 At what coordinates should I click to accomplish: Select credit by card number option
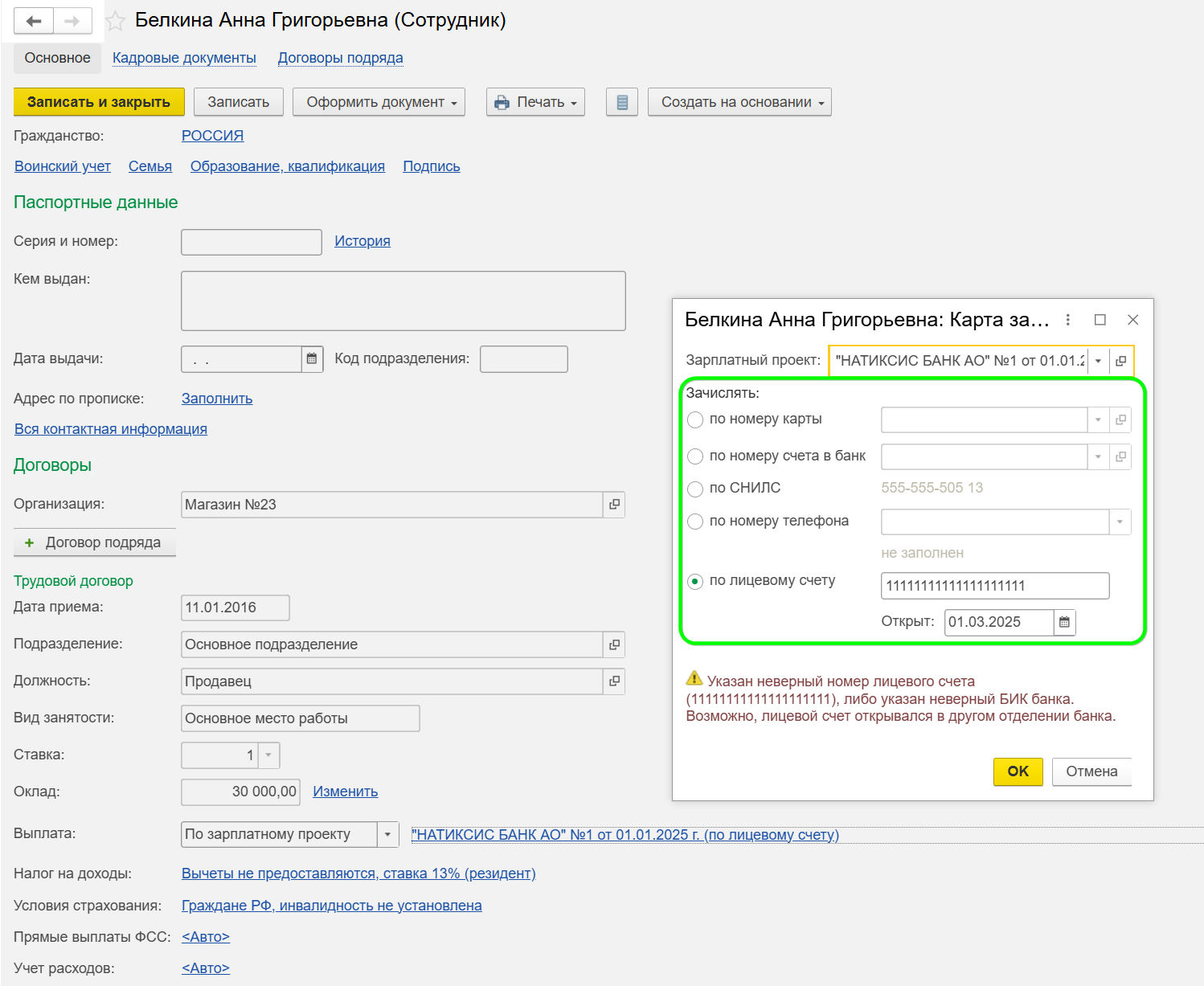point(695,419)
